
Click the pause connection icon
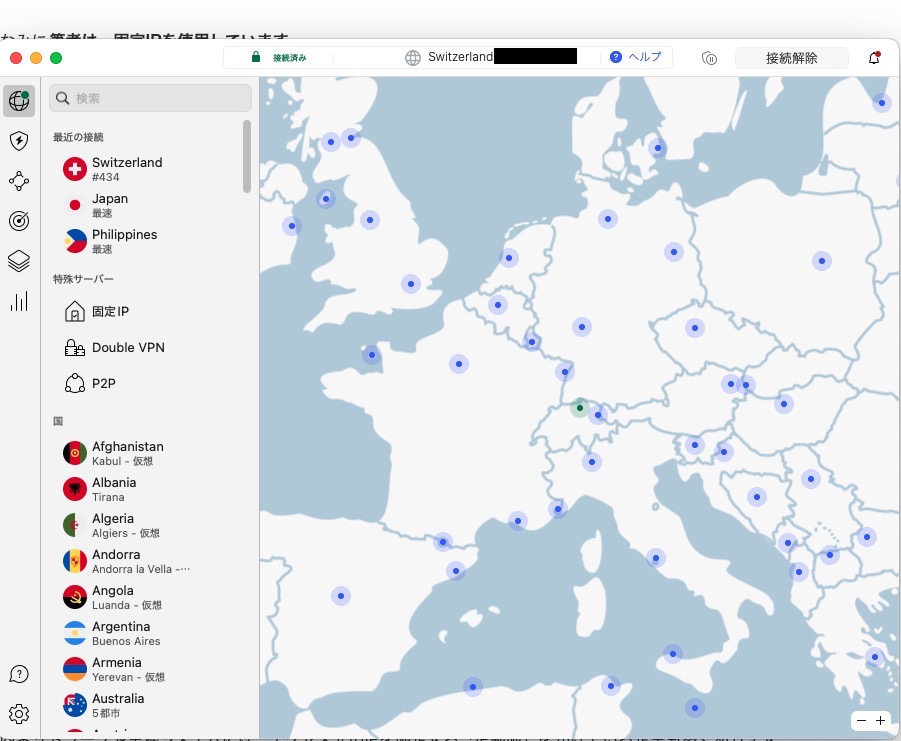point(709,58)
